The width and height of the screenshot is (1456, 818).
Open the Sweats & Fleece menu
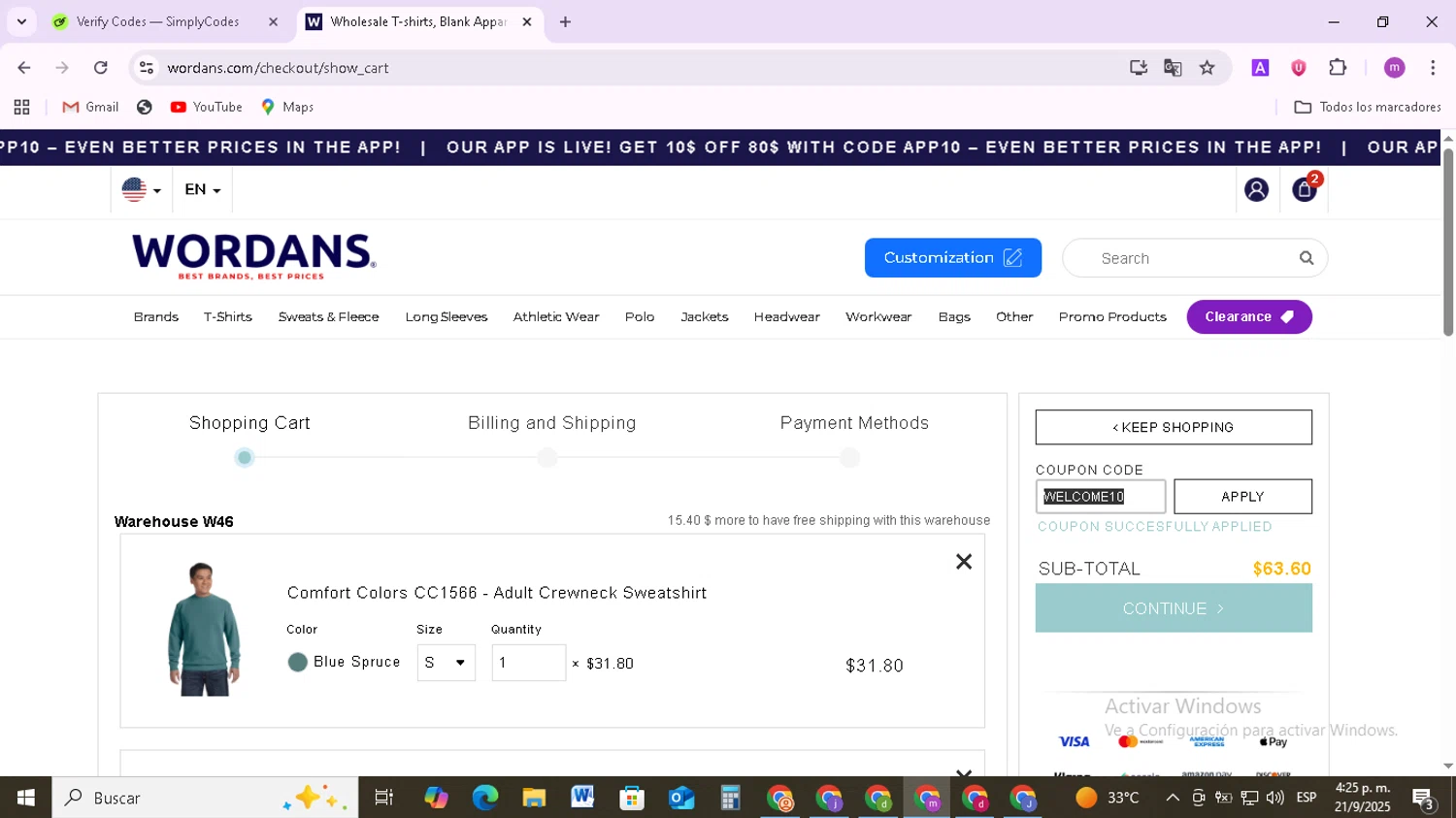point(328,317)
